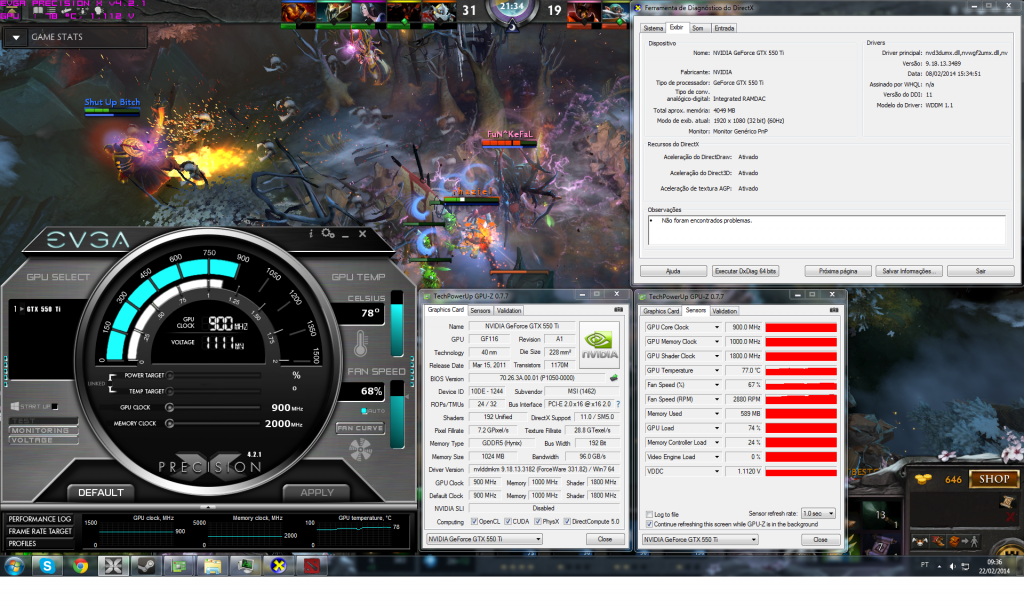
Task: Open Chrome from the taskbar
Action: pyautogui.click(x=80, y=566)
